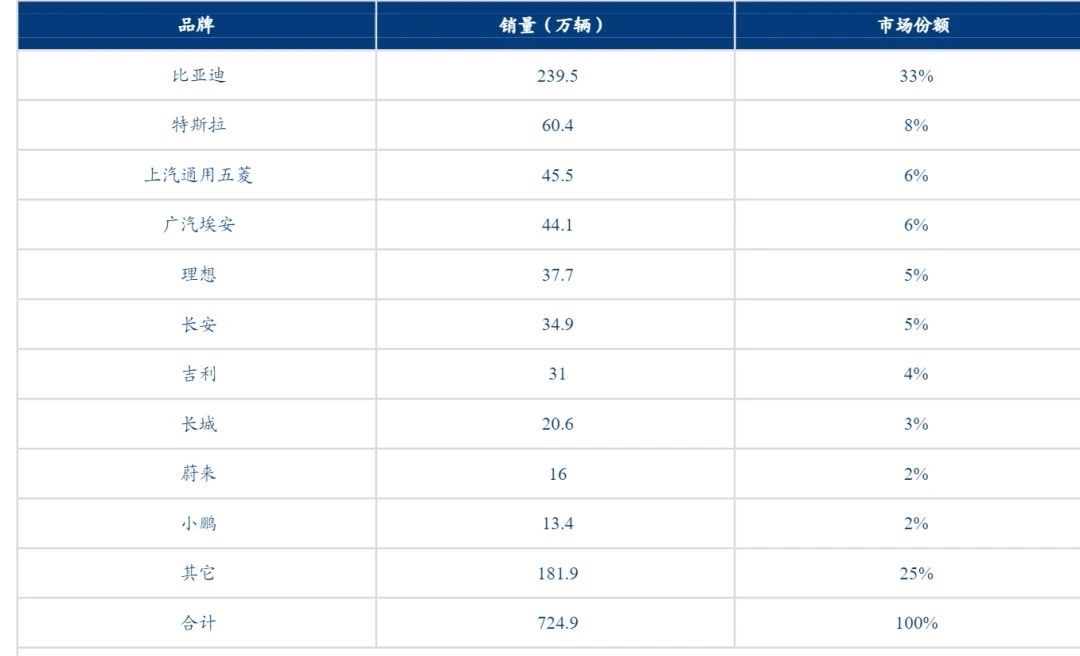Click the 181.9 sales value
The width and height of the screenshot is (1080, 656).
coord(557,573)
